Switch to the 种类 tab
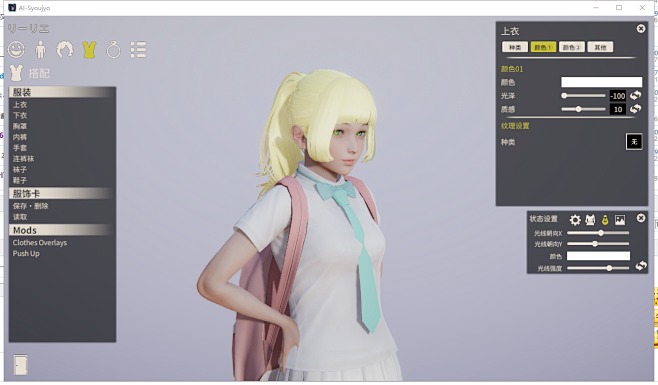This screenshot has height=385, width=658. (515, 47)
